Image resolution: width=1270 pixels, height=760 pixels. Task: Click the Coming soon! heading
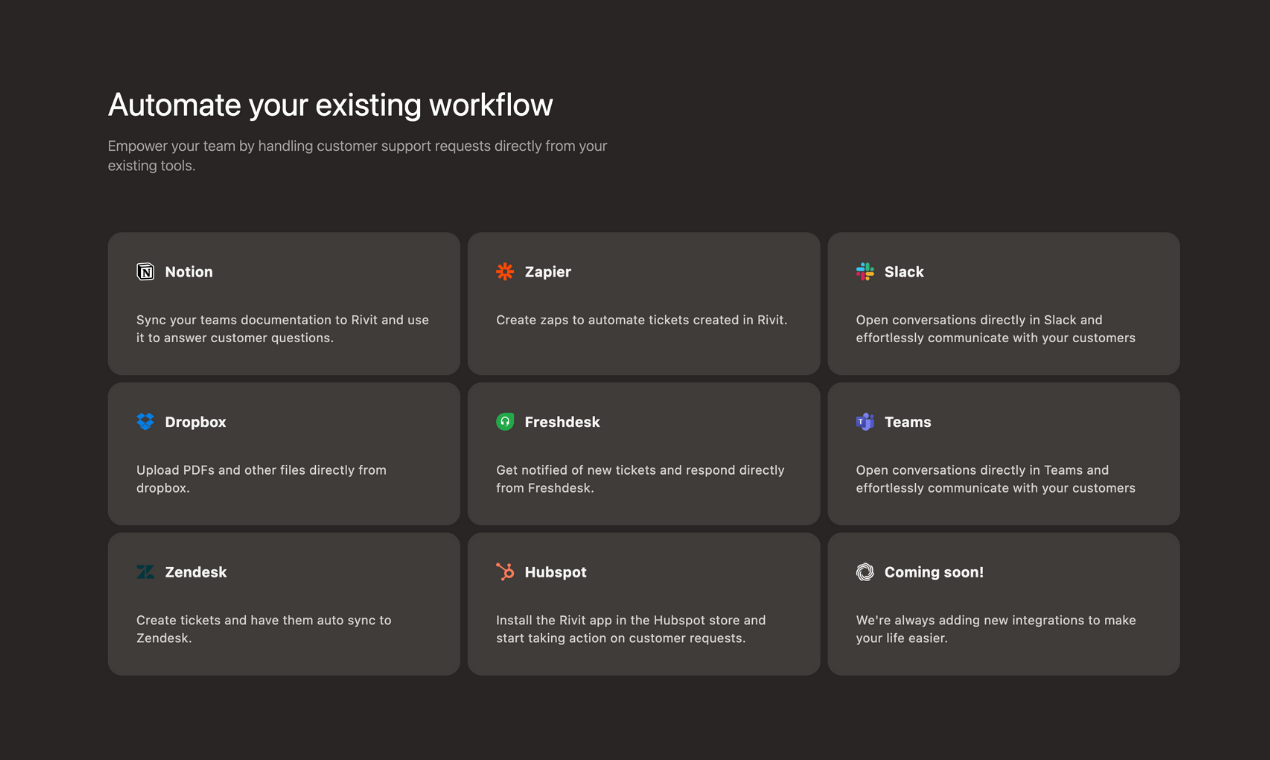[x=934, y=572]
